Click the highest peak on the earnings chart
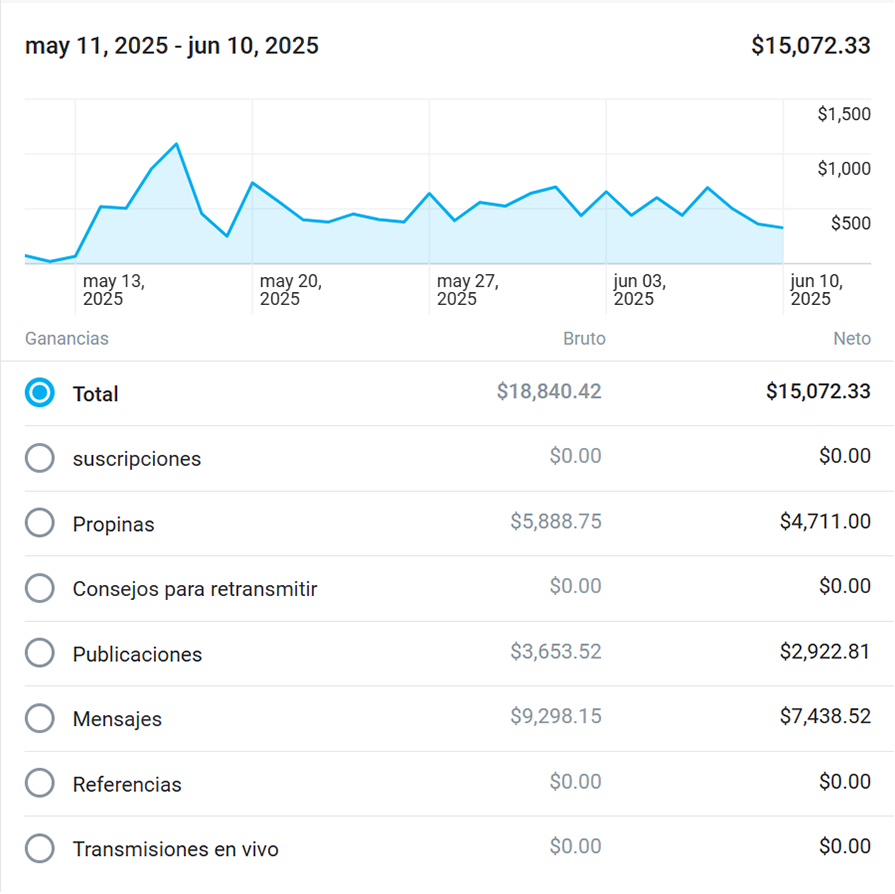This screenshot has width=895, height=894. tap(177, 144)
